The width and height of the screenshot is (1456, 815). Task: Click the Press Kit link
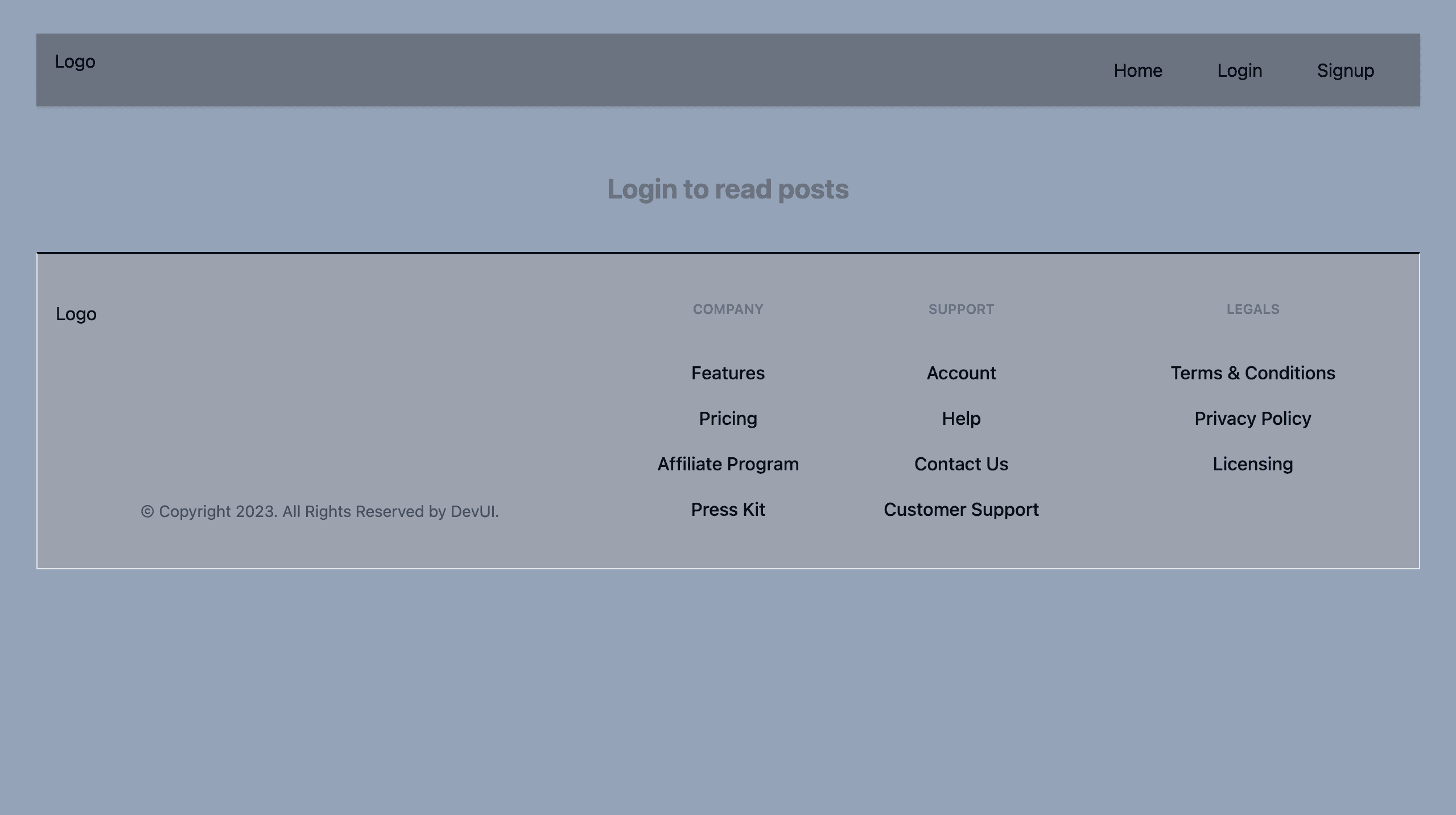click(x=728, y=510)
